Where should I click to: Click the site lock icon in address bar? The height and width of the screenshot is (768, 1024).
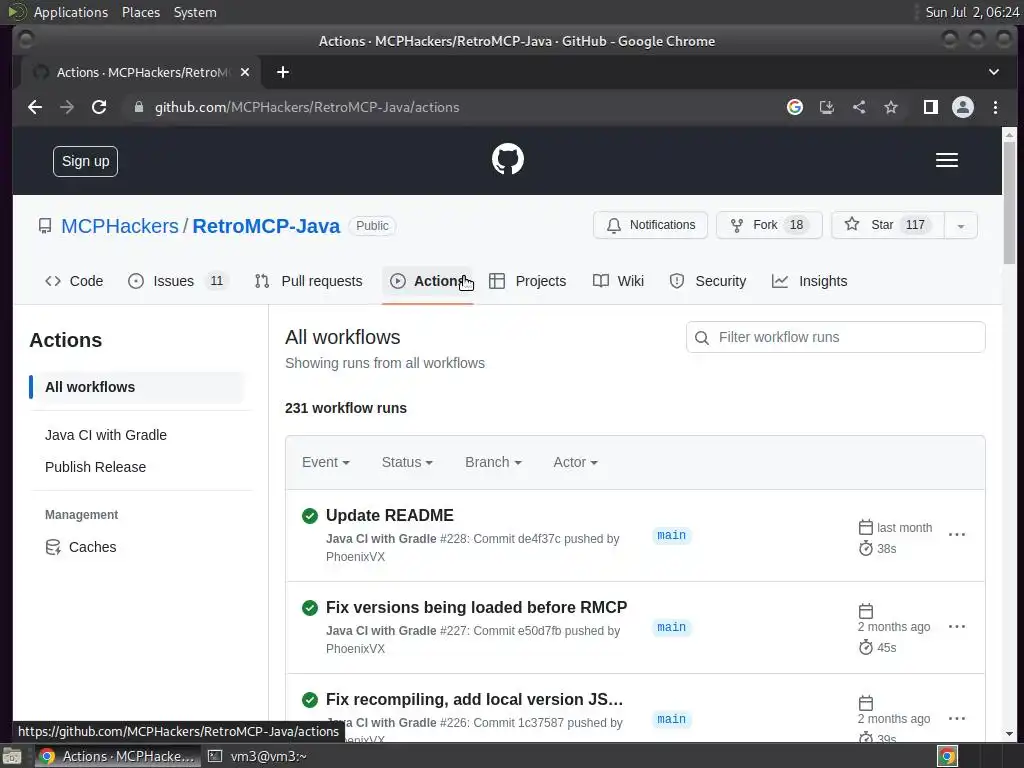138,107
